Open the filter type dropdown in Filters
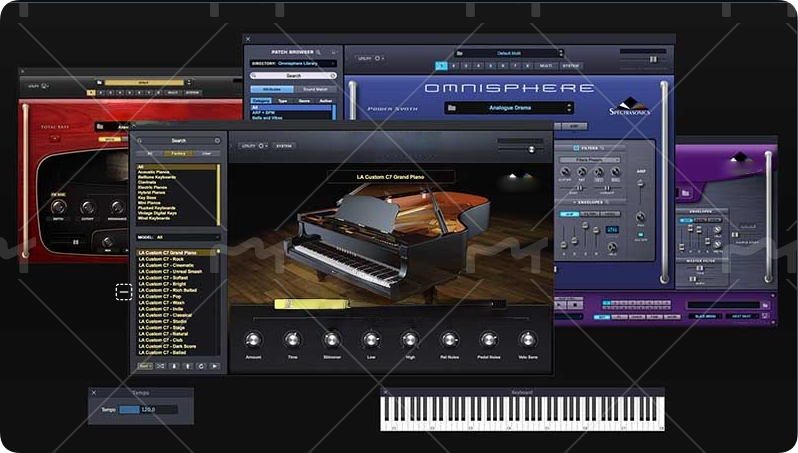 point(589,160)
